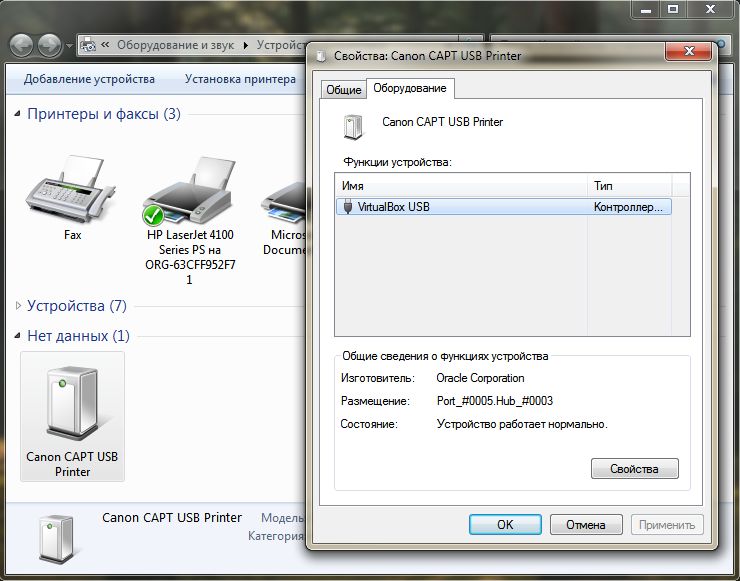Click the device icon in Hardware tab header
The image size is (740, 581).
[353, 127]
